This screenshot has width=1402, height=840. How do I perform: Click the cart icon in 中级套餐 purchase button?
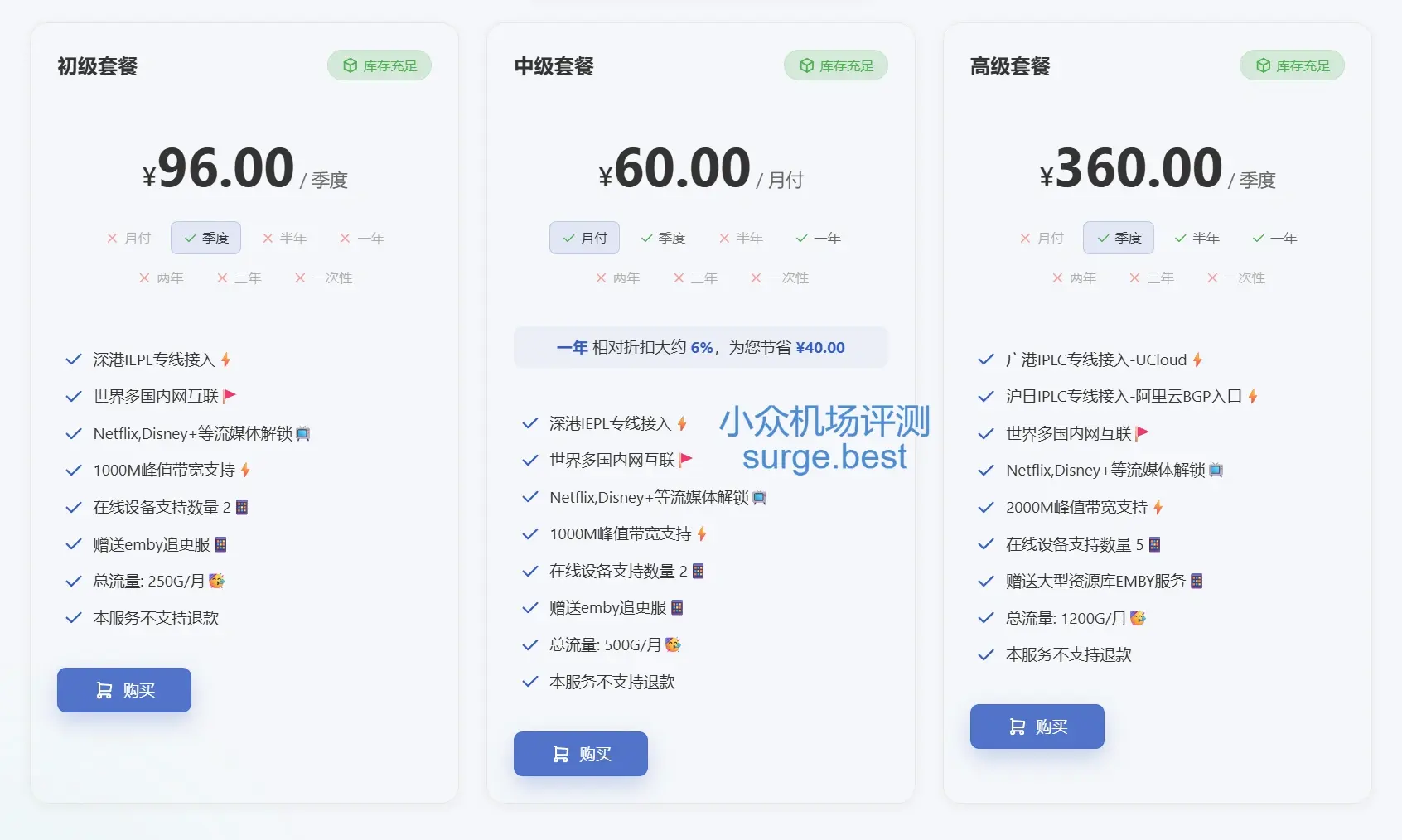click(559, 754)
